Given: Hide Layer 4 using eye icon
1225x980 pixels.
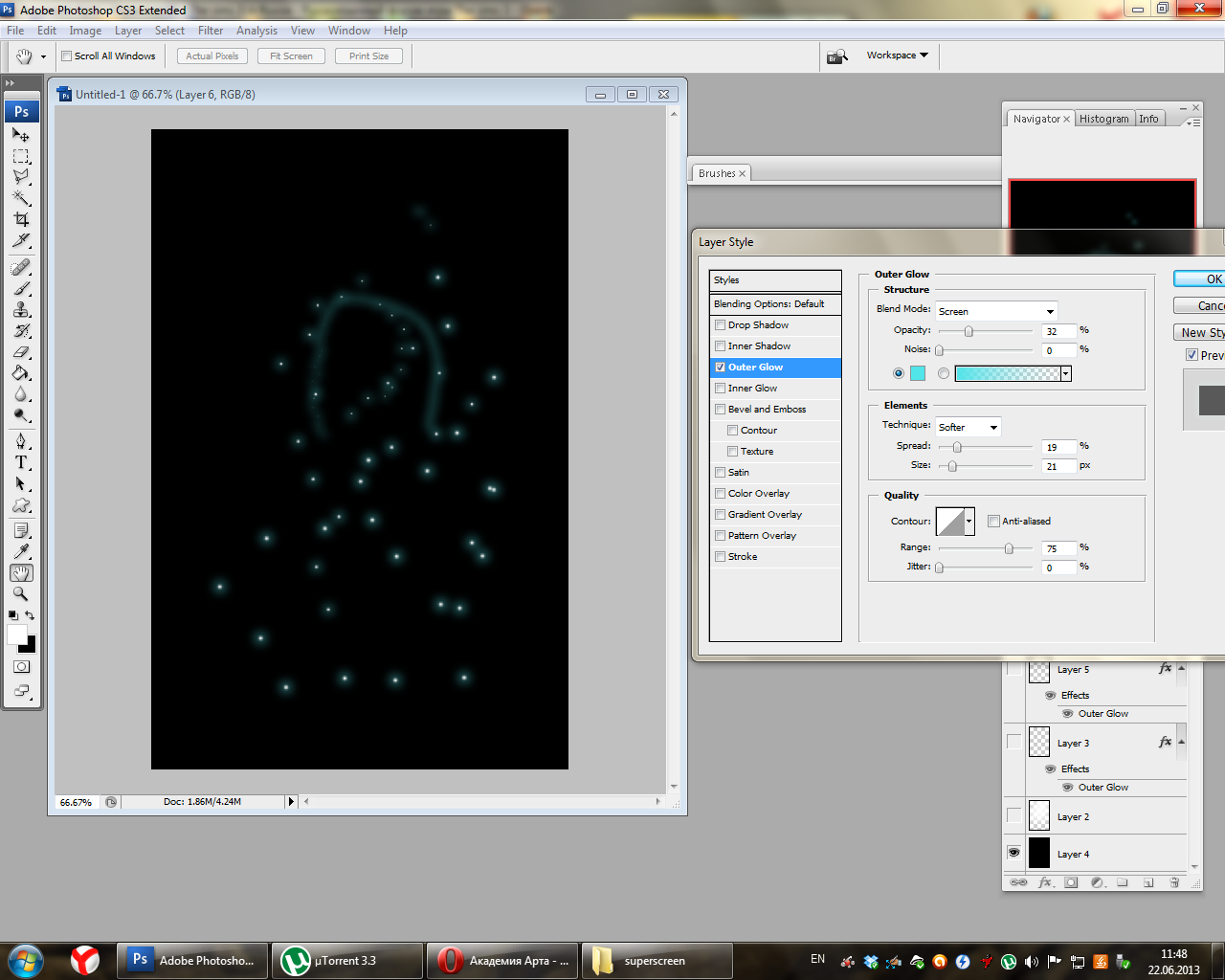Looking at the screenshot, I should (1013, 853).
